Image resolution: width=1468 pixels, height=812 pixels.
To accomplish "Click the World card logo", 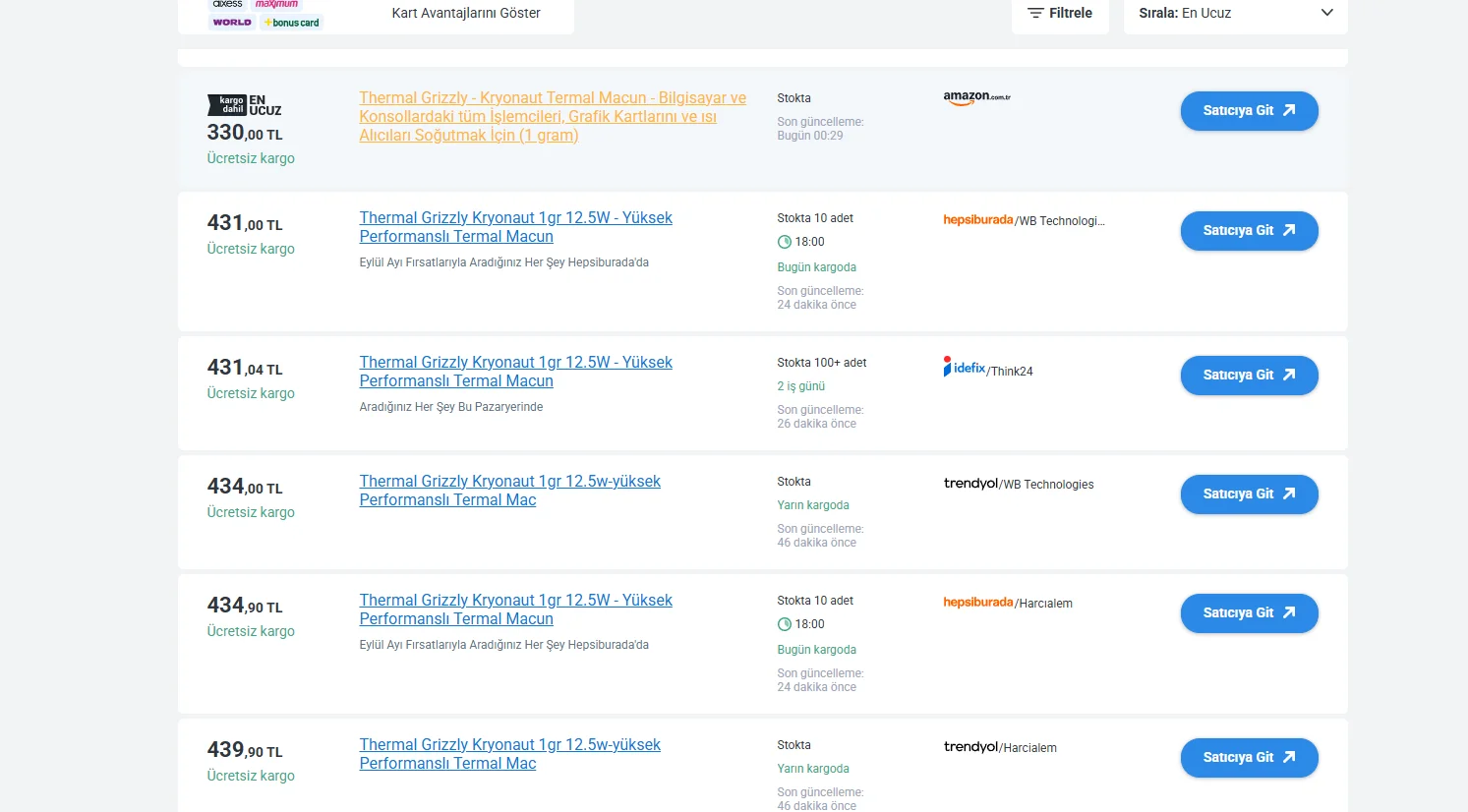I will pos(232,23).
